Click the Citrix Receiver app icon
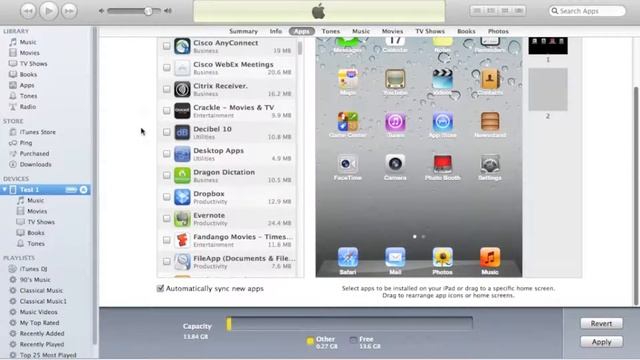This screenshot has height=360, width=640. pyautogui.click(x=182, y=89)
